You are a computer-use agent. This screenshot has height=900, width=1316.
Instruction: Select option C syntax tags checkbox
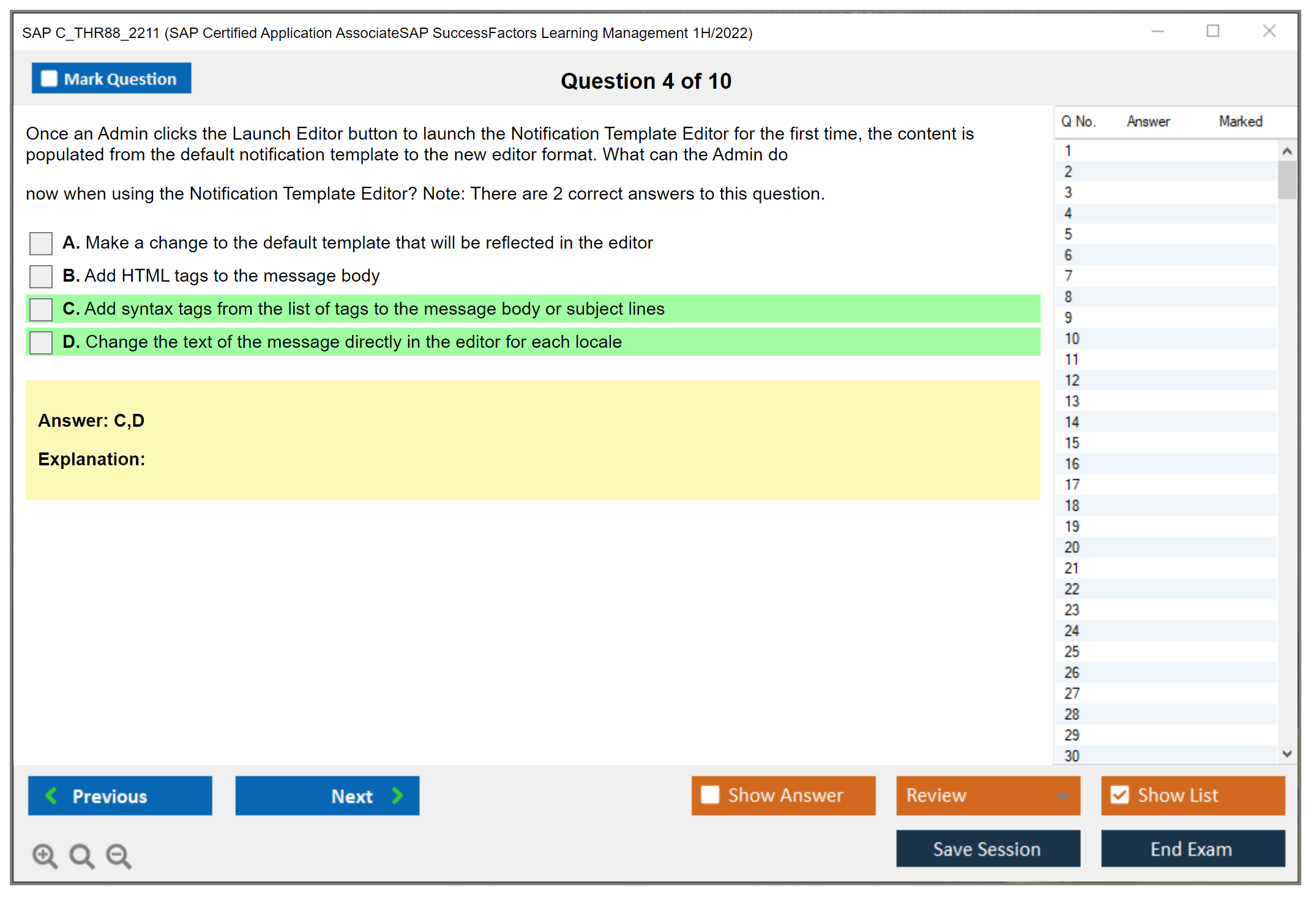tap(41, 309)
